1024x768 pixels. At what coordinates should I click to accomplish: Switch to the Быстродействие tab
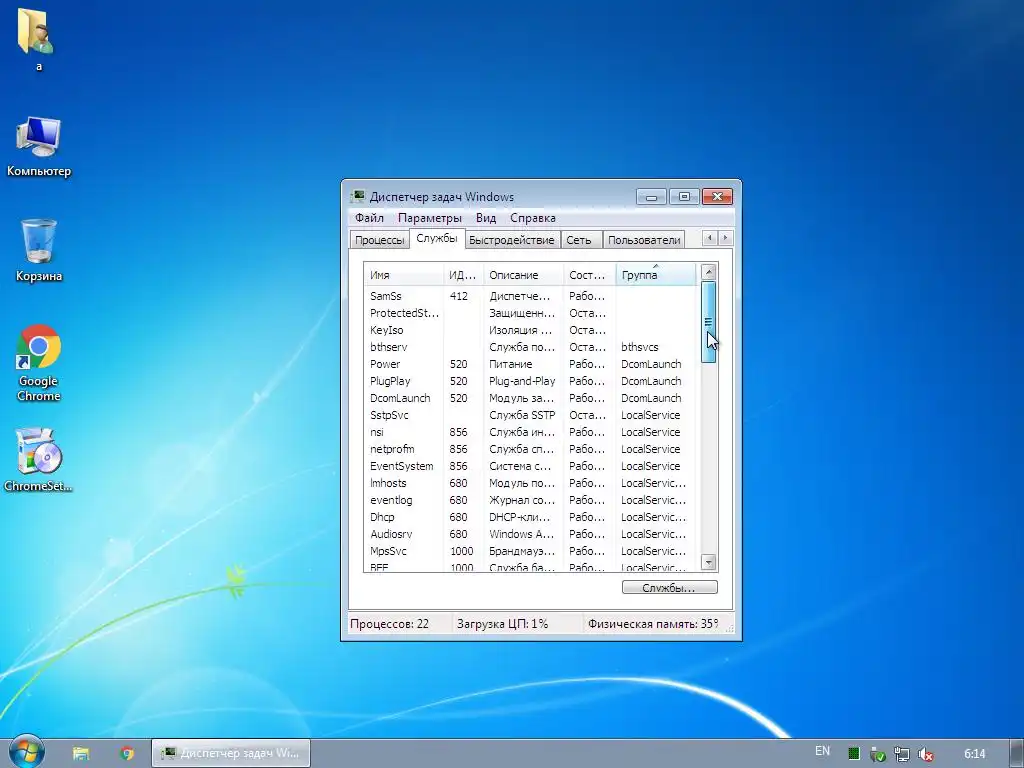(x=512, y=240)
